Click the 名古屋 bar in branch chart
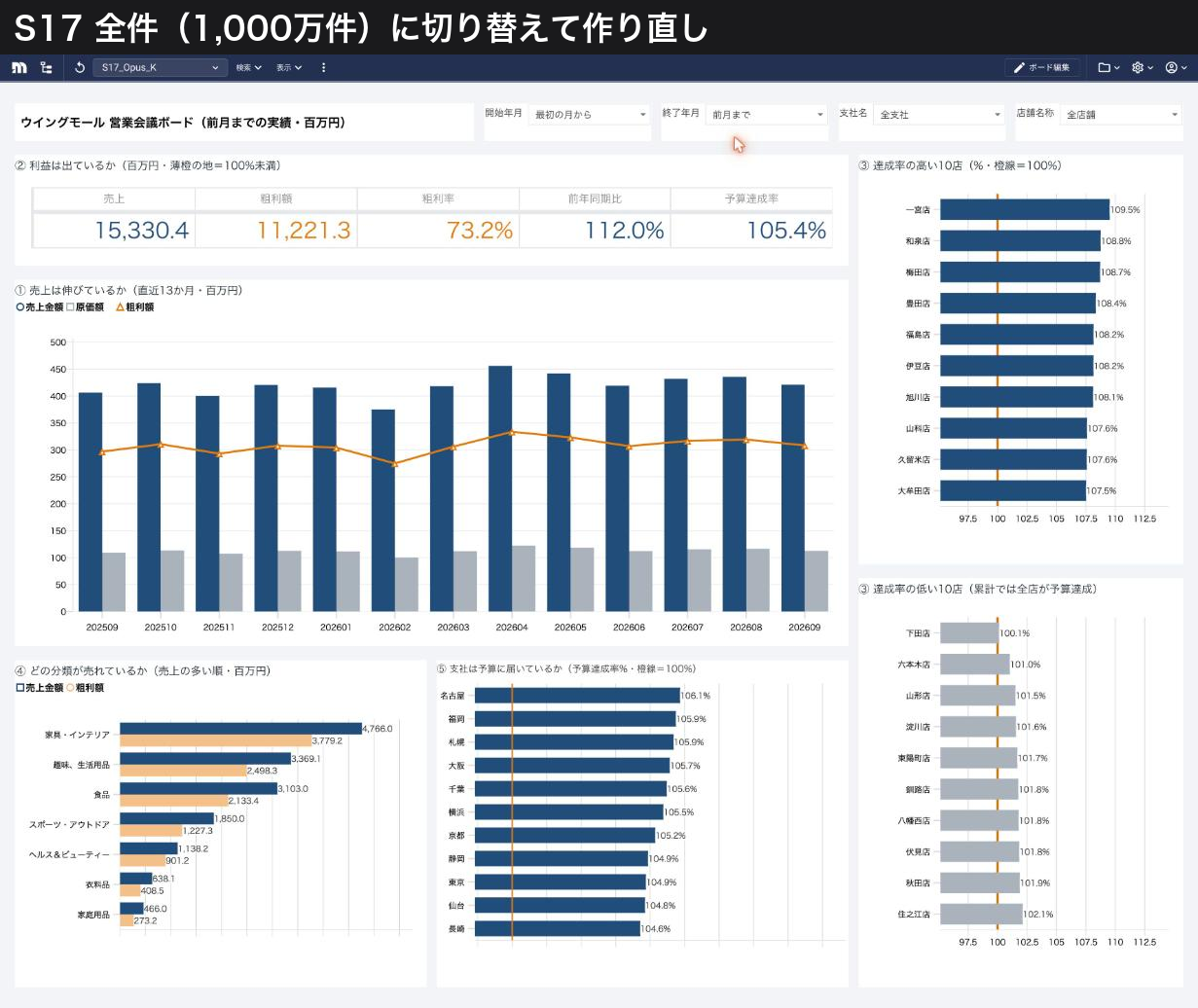 click(x=577, y=696)
